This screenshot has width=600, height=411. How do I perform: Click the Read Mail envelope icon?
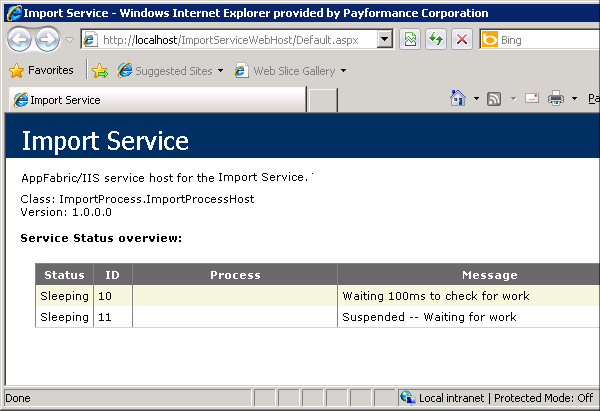(x=532, y=98)
